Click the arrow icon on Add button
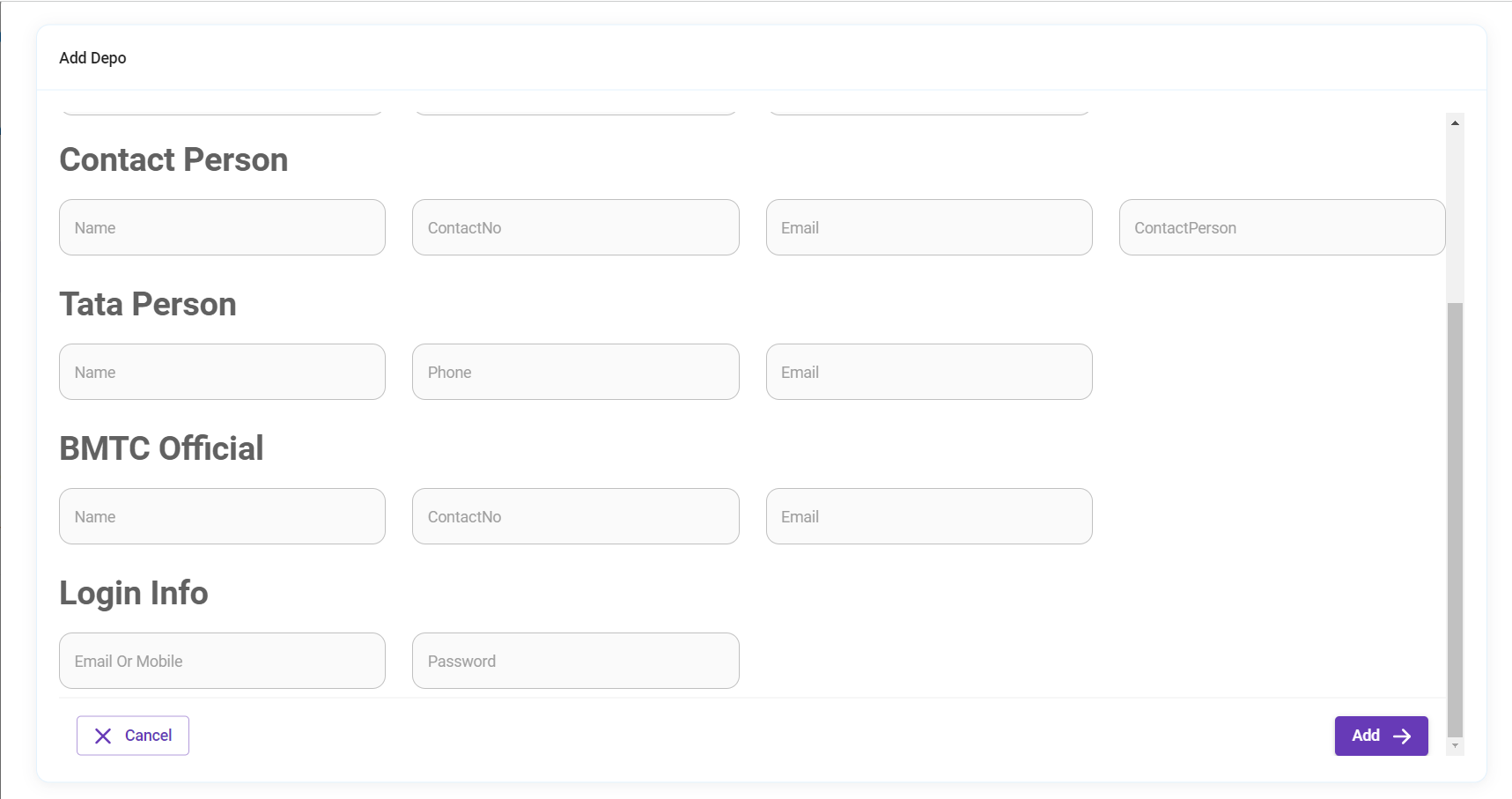 [1403, 736]
